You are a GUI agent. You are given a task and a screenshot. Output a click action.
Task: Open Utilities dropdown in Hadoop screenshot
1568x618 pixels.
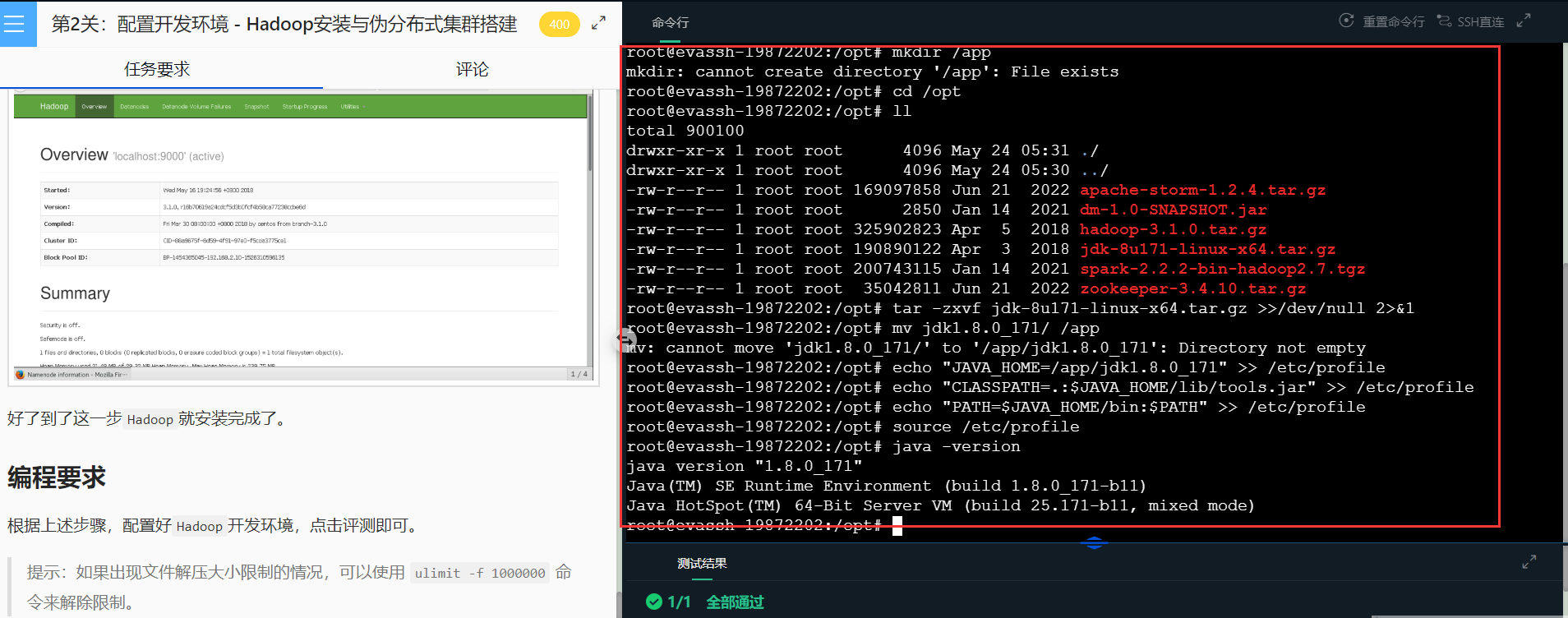click(353, 106)
